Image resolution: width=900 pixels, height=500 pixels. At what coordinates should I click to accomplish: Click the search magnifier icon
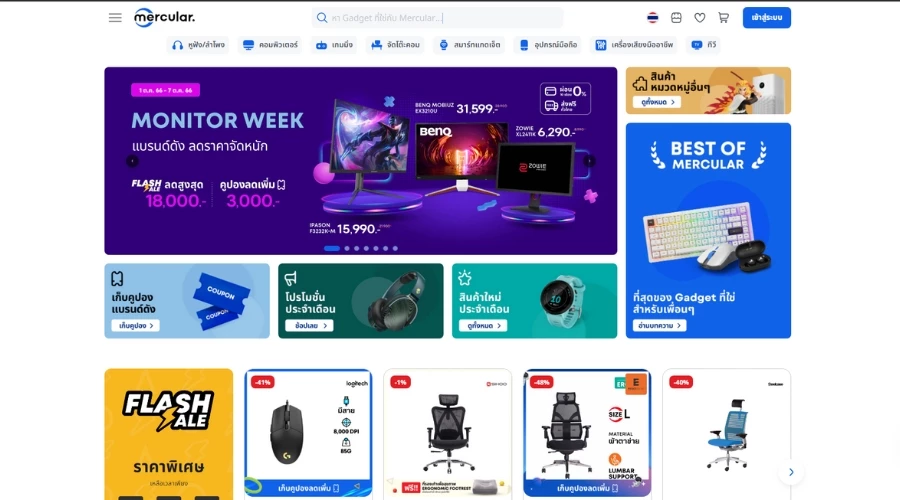click(x=321, y=18)
